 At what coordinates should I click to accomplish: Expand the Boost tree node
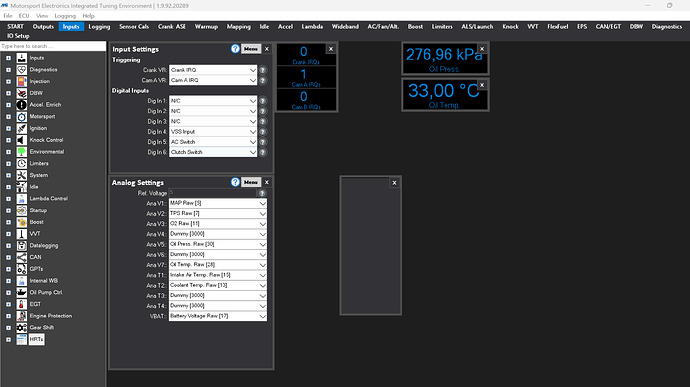click(x=8, y=222)
